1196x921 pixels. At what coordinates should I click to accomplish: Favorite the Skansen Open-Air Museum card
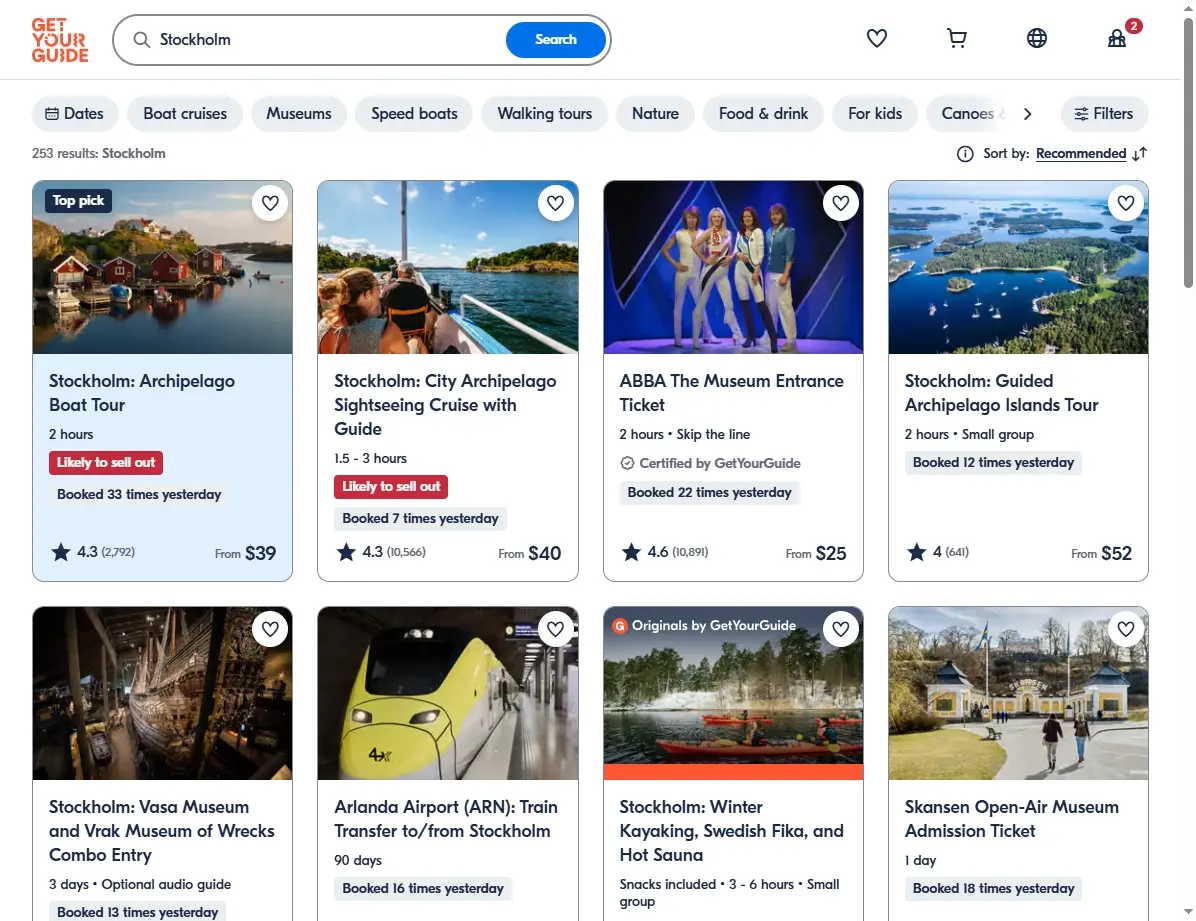tap(1126, 629)
